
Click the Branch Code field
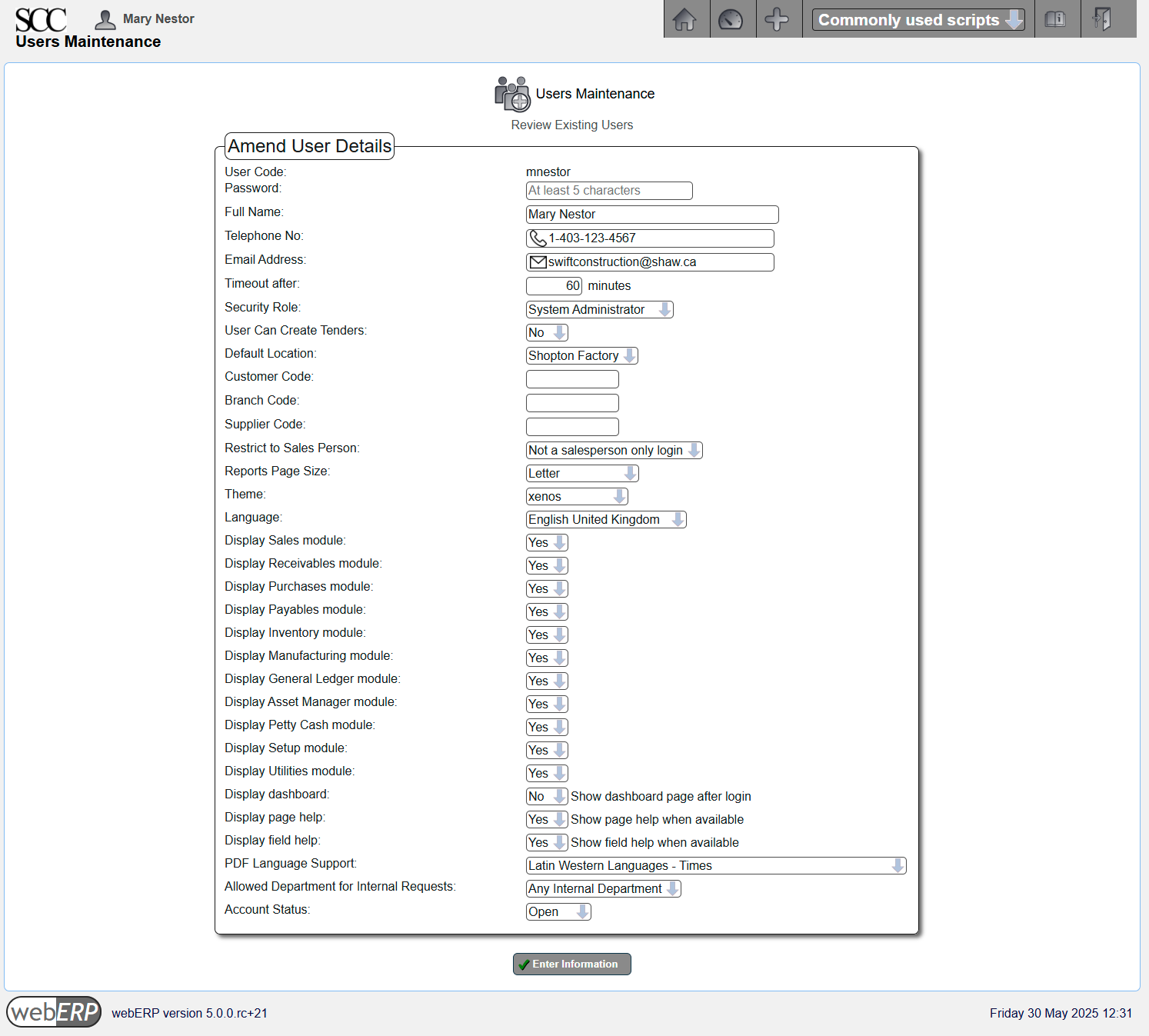click(572, 403)
